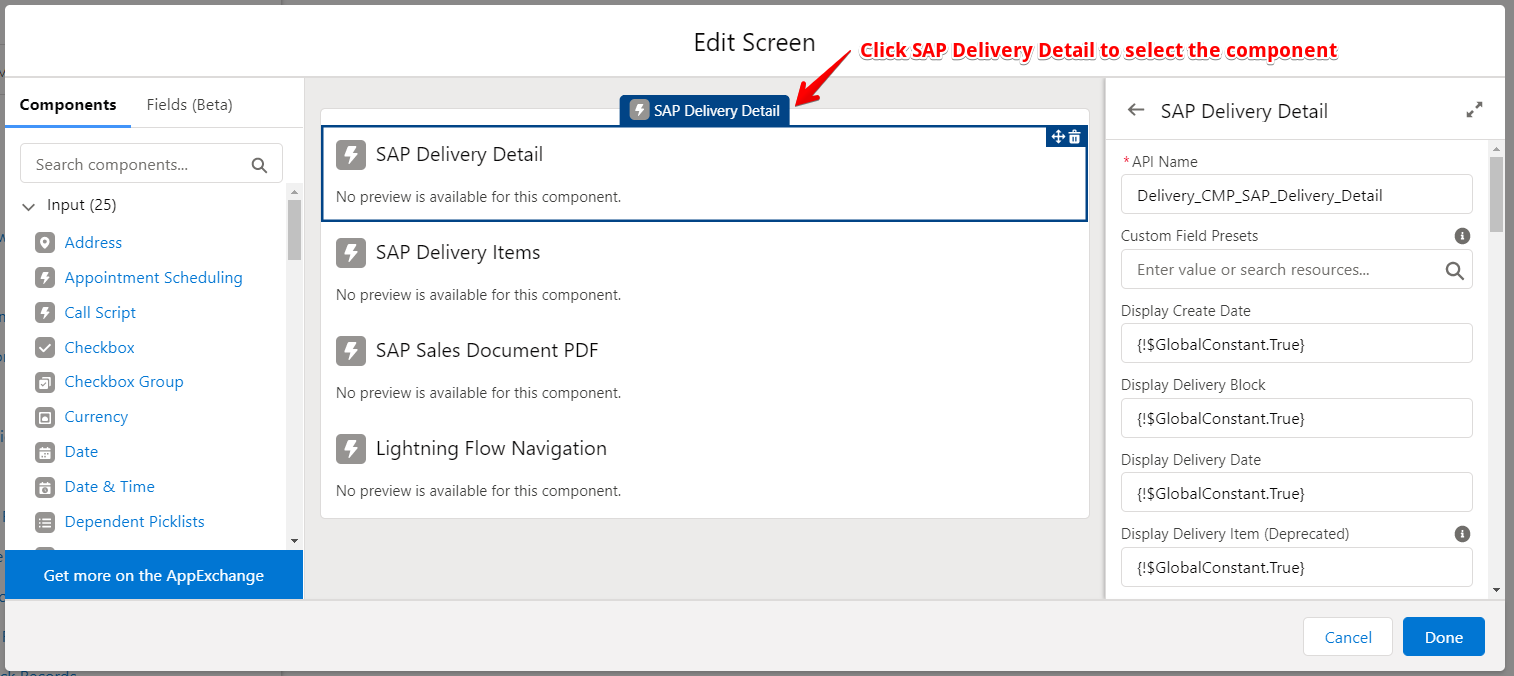Image resolution: width=1514 pixels, height=676 pixels.
Task: Click the Done button
Action: pos(1444,637)
